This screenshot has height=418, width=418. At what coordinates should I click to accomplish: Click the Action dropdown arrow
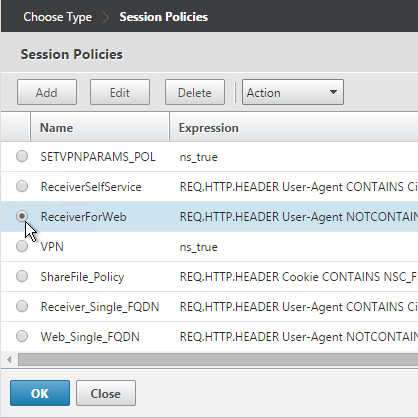tap(333, 92)
